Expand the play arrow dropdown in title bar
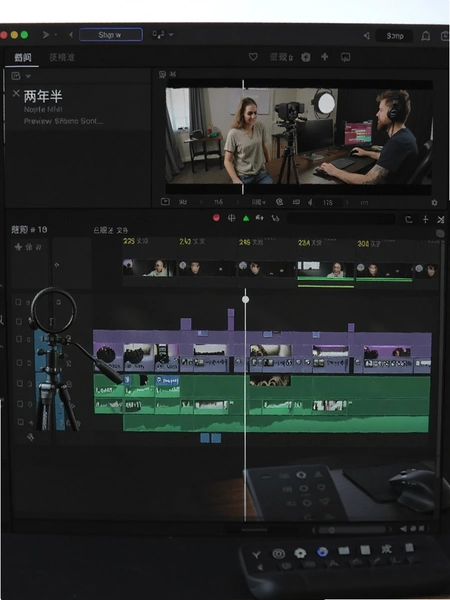 click(x=55, y=35)
